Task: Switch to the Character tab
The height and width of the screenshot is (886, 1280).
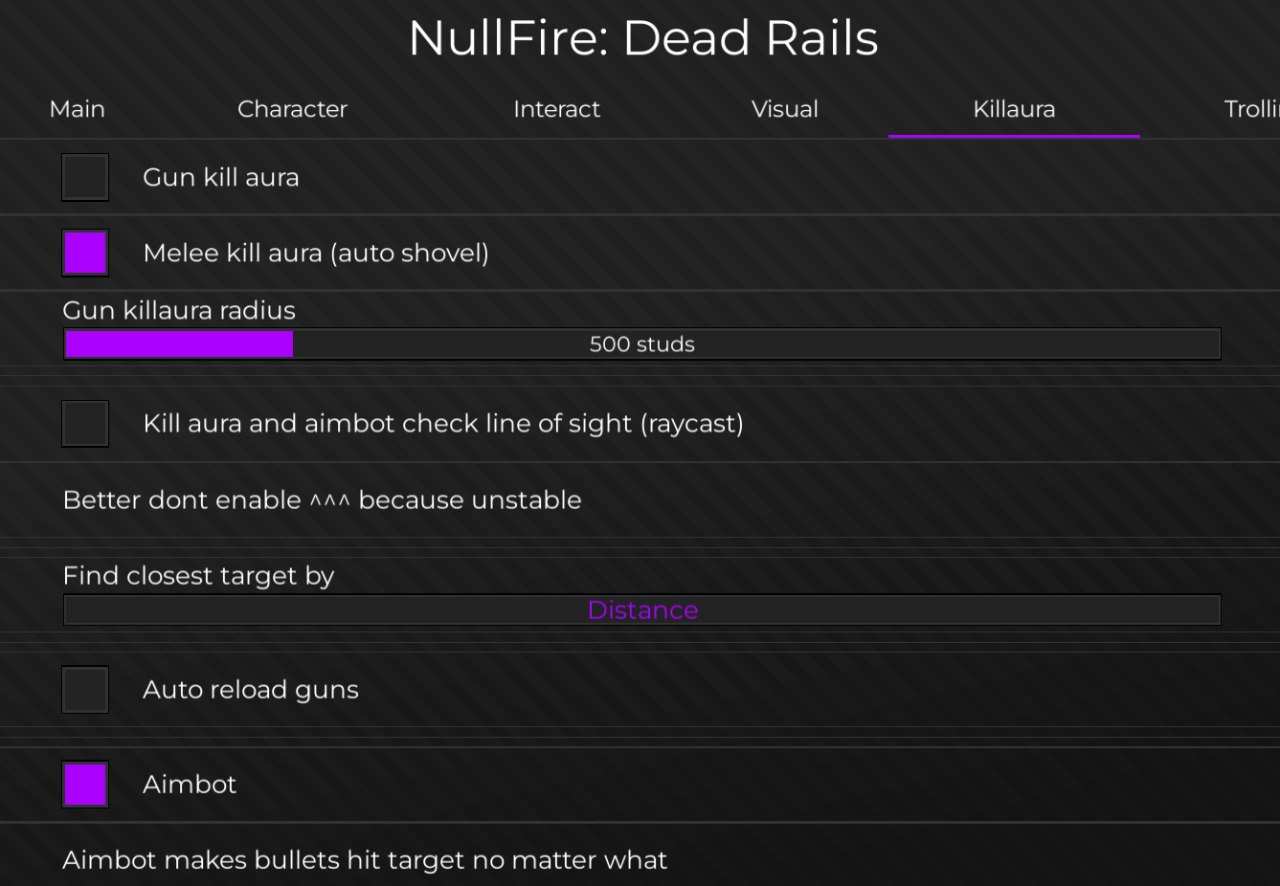Action: pyautogui.click(x=292, y=109)
